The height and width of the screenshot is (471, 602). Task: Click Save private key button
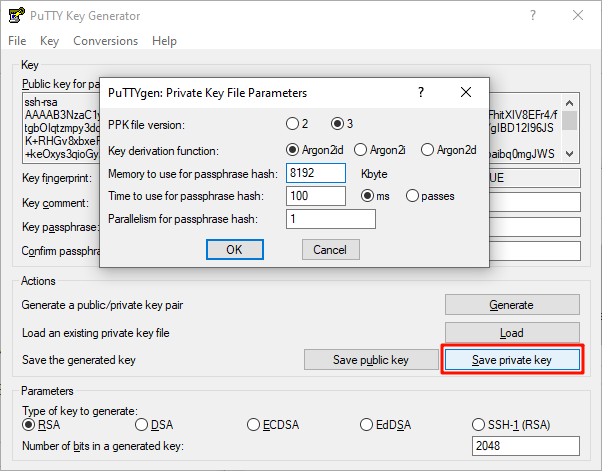pos(512,360)
